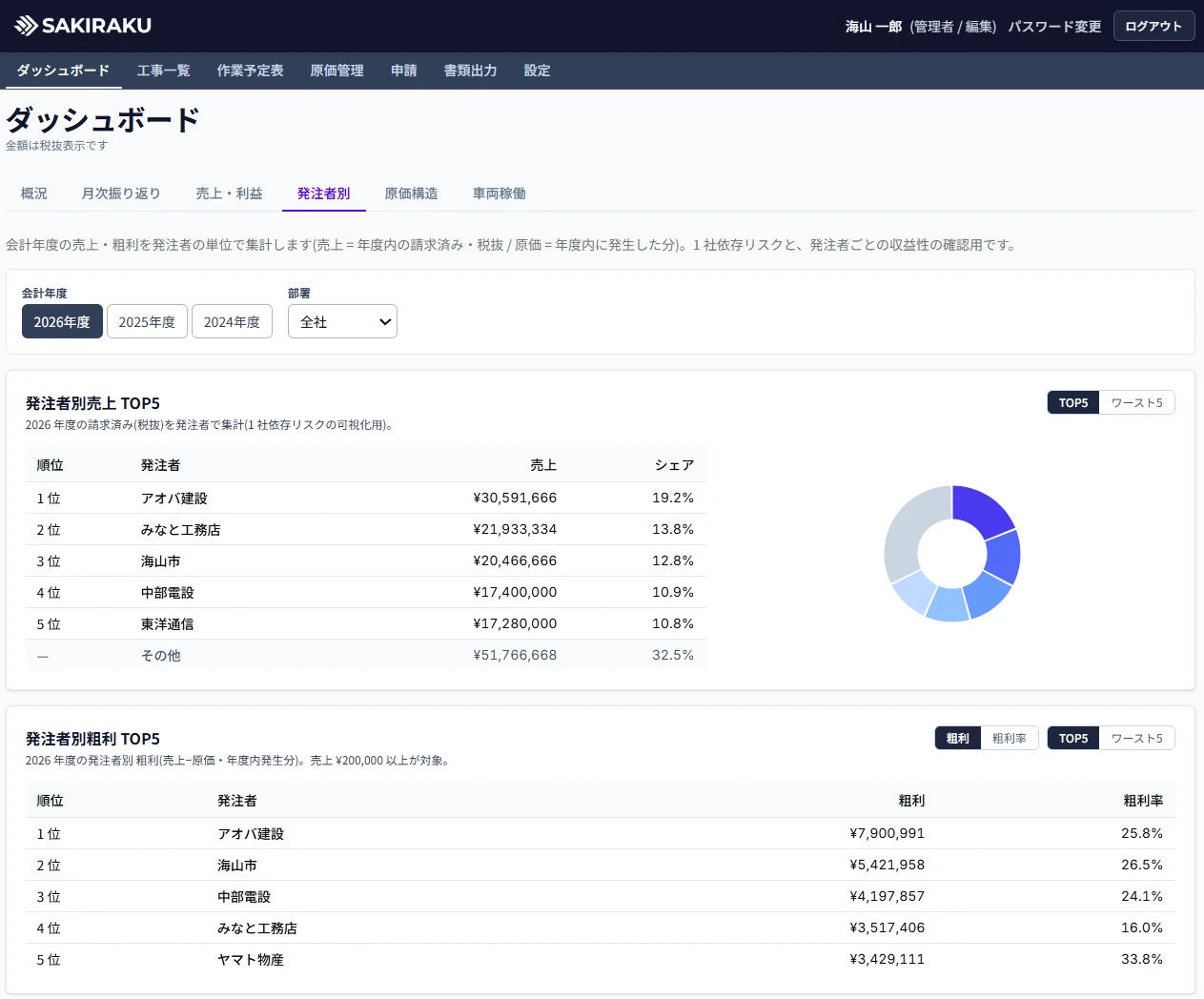Viewport: 1204px width, 999px height.
Task: Click アオバ建設 in the sales table
Action: pyautogui.click(x=174, y=499)
